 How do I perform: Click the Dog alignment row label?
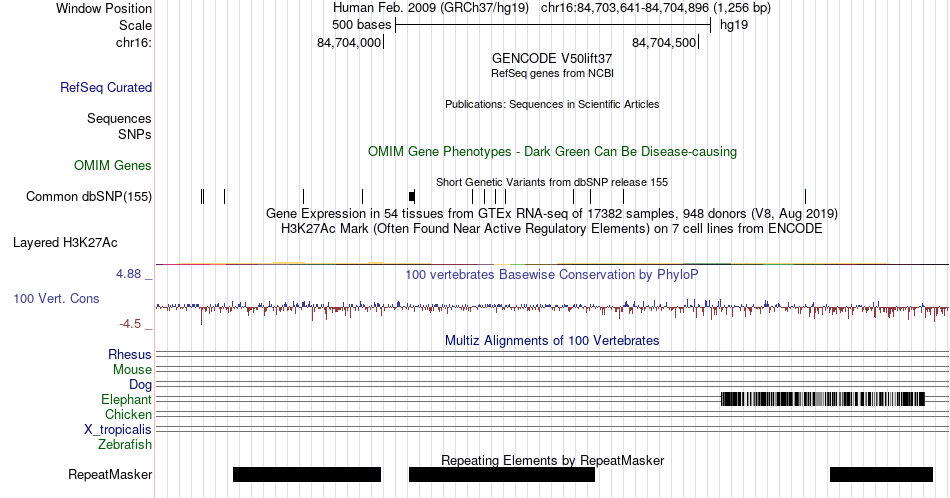pyautogui.click(x=140, y=385)
